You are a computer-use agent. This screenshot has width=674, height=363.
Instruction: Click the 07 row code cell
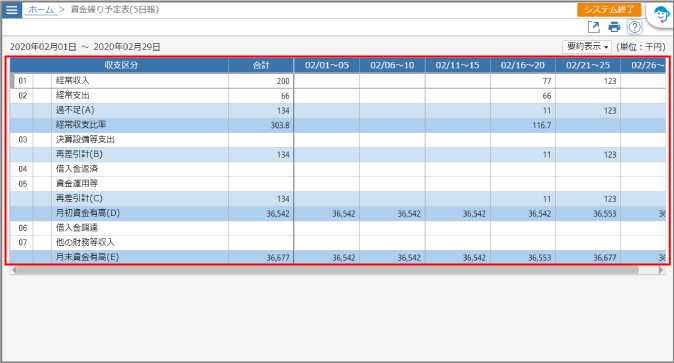click(x=22, y=243)
